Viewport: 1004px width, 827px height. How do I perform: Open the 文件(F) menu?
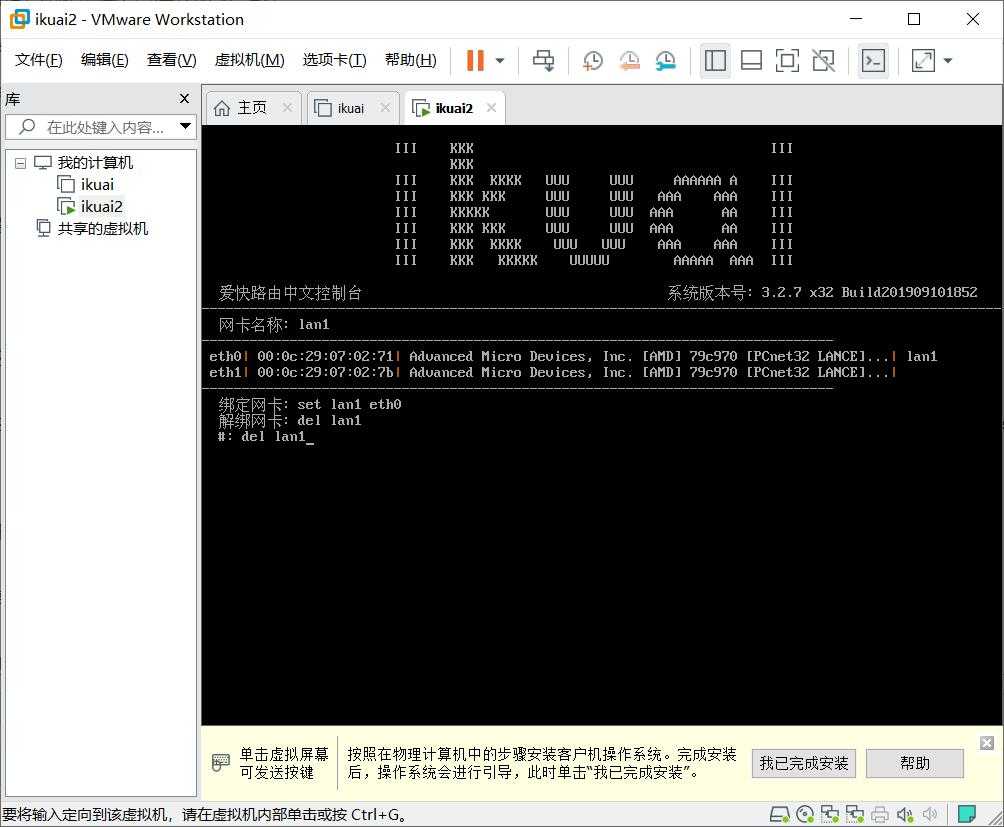pos(38,60)
